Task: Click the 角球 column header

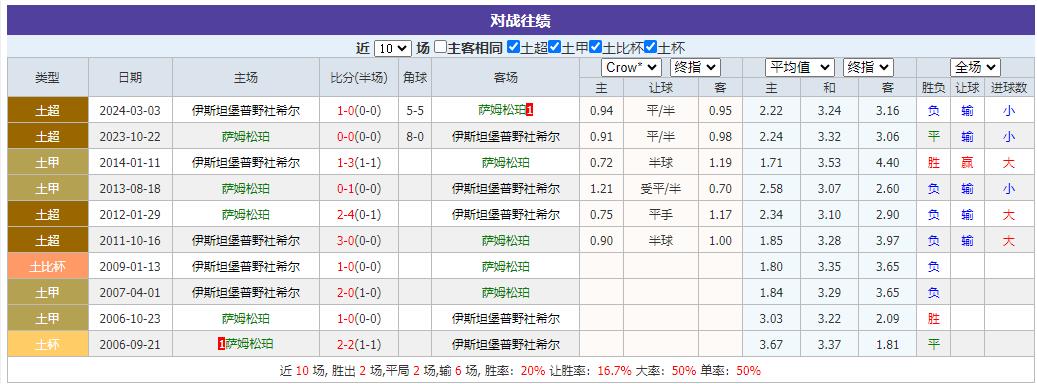Action: coord(415,77)
